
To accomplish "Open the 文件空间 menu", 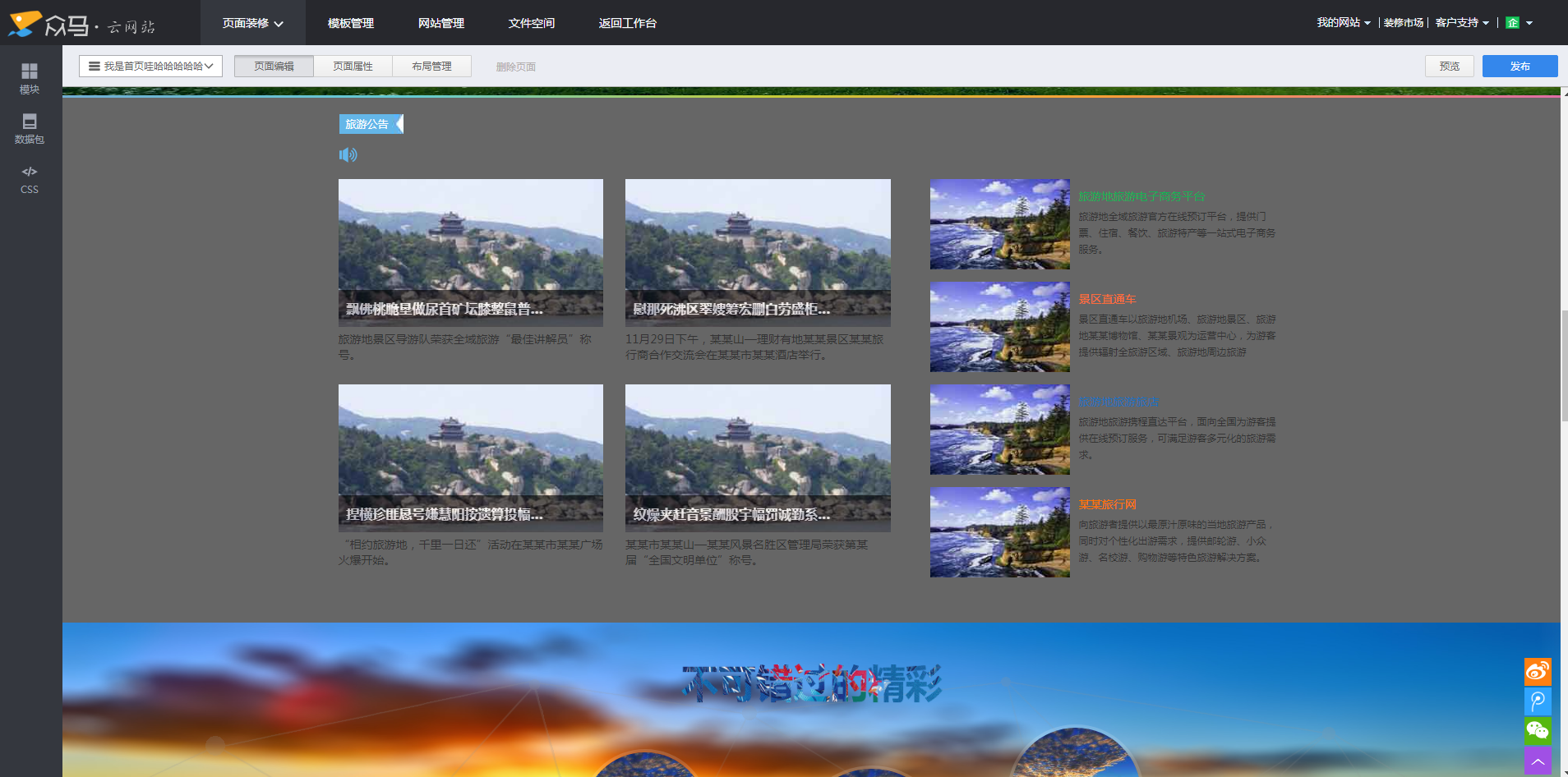I will (532, 23).
